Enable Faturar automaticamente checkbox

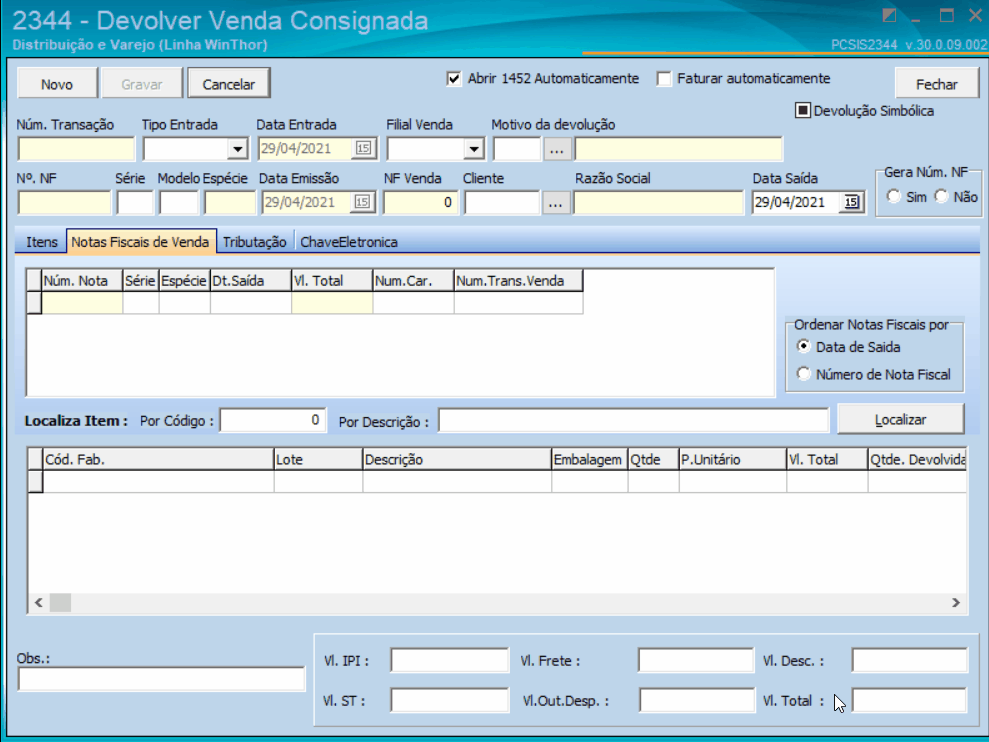[664, 79]
